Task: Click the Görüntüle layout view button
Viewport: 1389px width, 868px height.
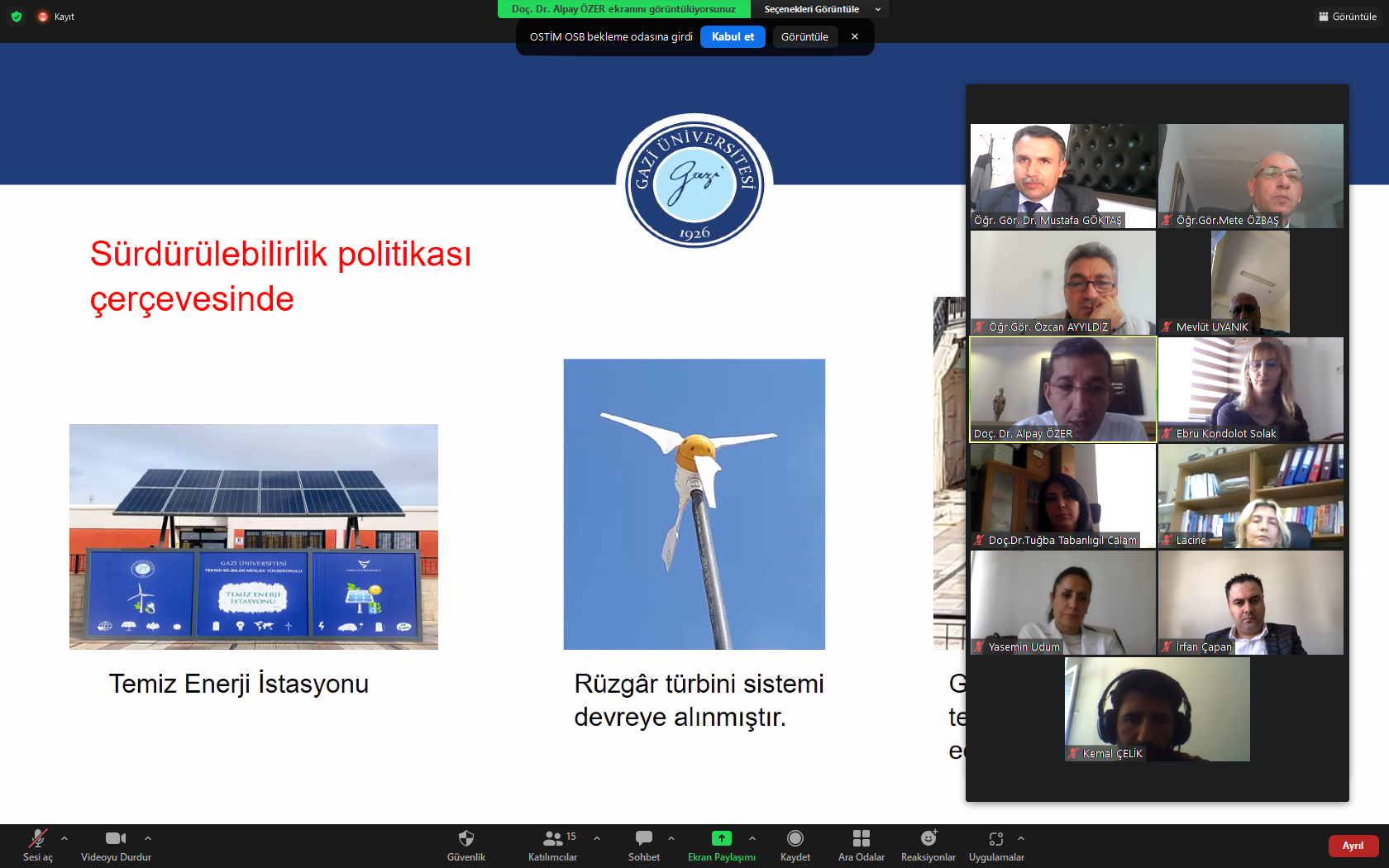Action: click(1348, 17)
